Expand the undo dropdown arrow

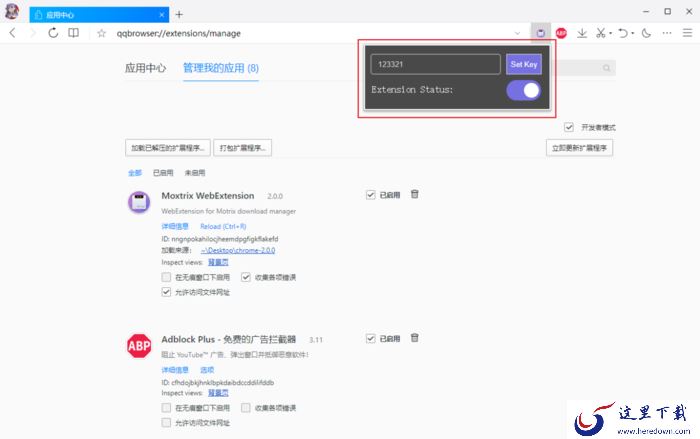pos(633,33)
